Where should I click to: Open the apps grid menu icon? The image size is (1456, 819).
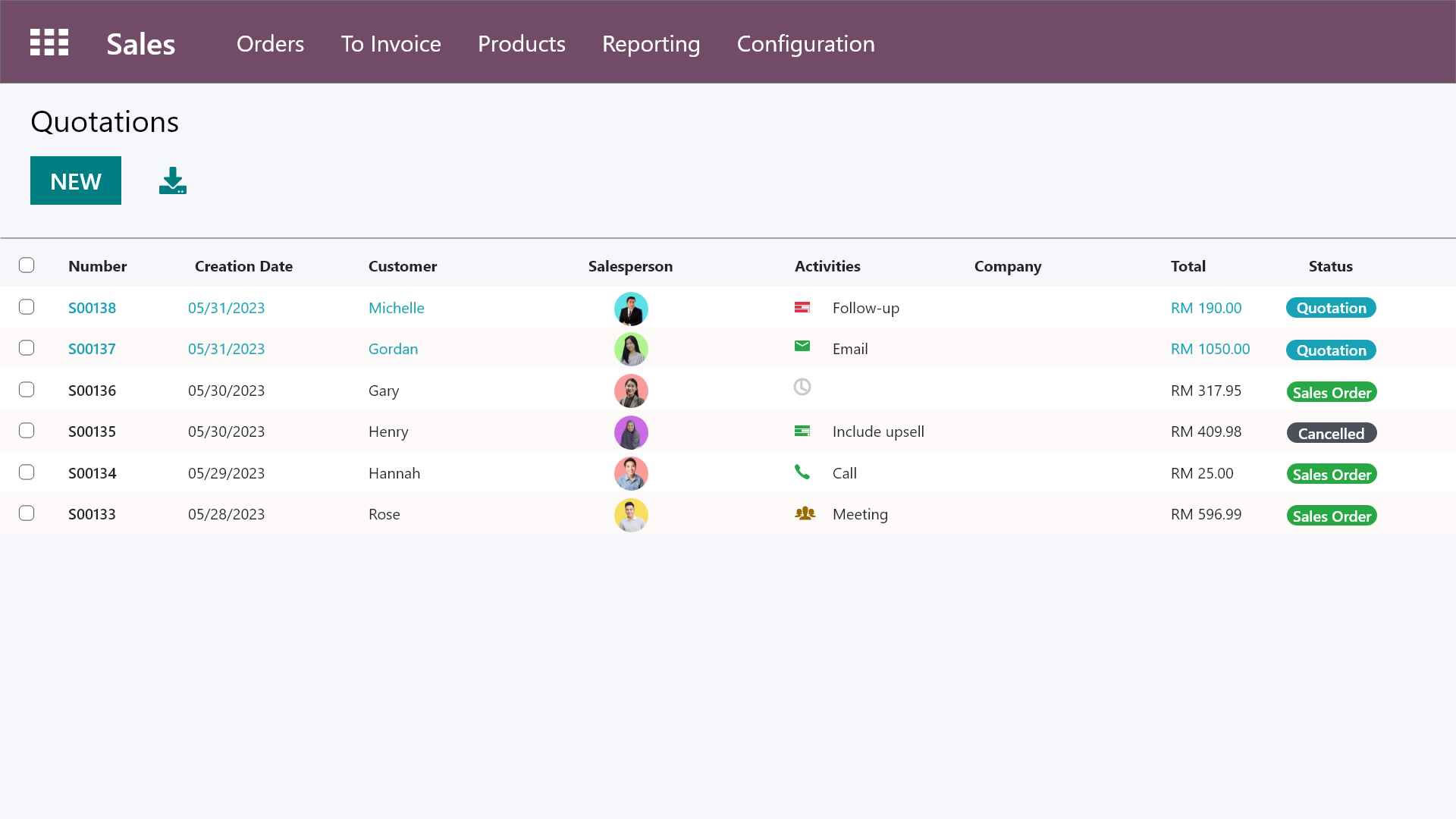pos(49,42)
